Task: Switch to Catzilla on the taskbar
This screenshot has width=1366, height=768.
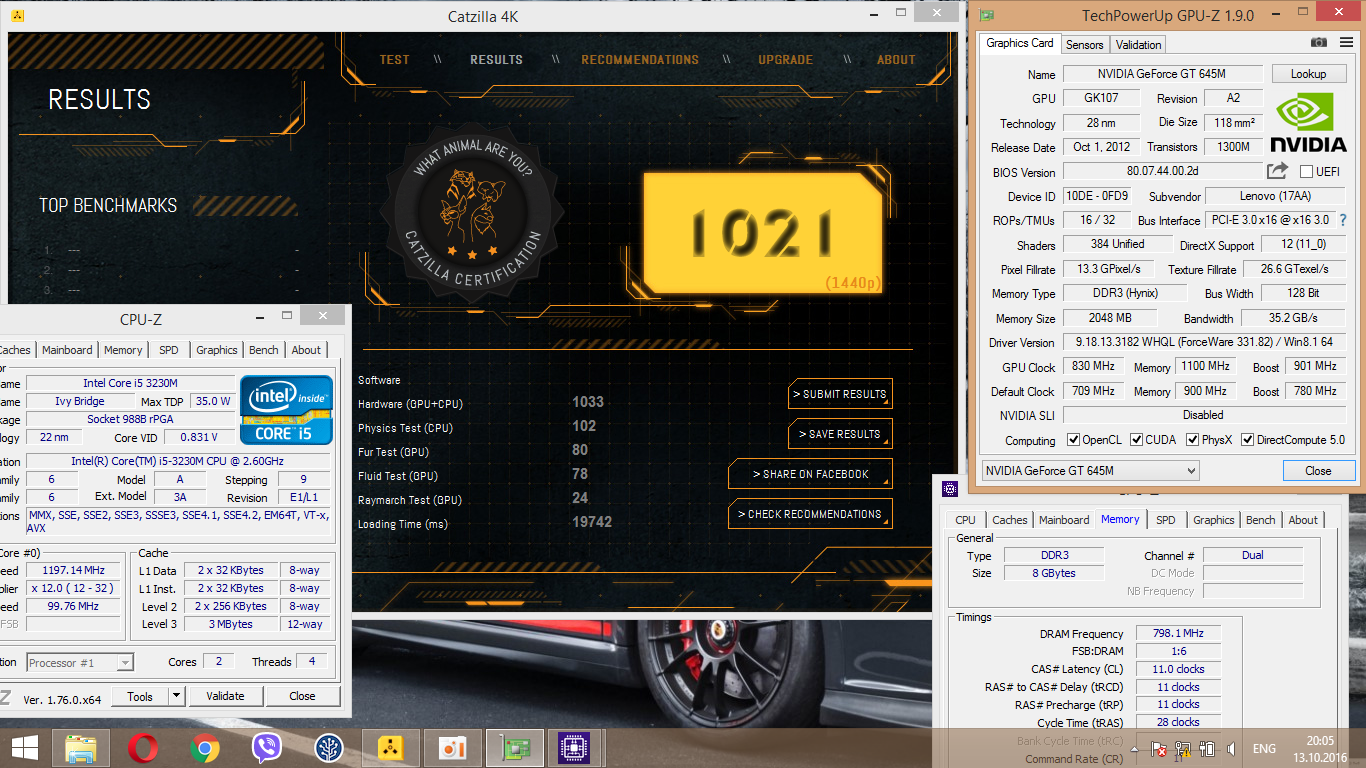Action: [391, 748]
